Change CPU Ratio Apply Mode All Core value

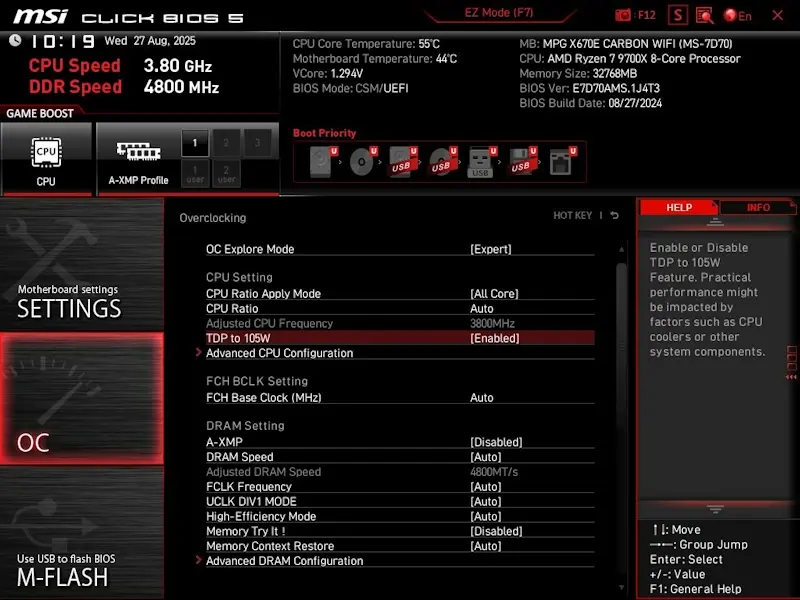[x=494, y=293]
